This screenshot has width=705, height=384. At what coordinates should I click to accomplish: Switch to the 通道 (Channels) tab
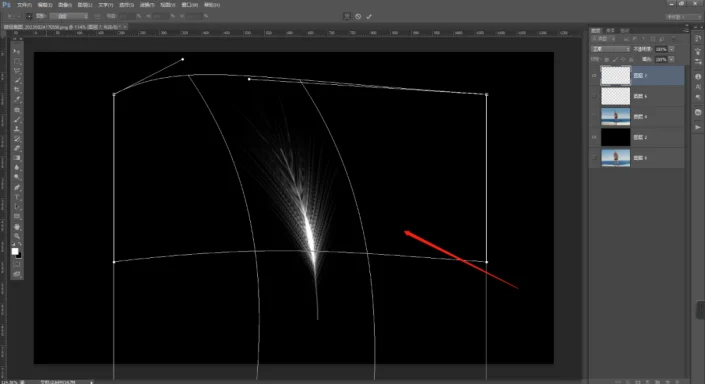point(610,31)
